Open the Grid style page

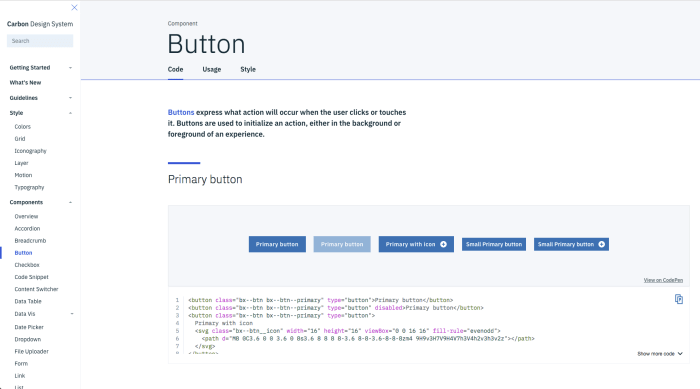[x=20, y=138]
